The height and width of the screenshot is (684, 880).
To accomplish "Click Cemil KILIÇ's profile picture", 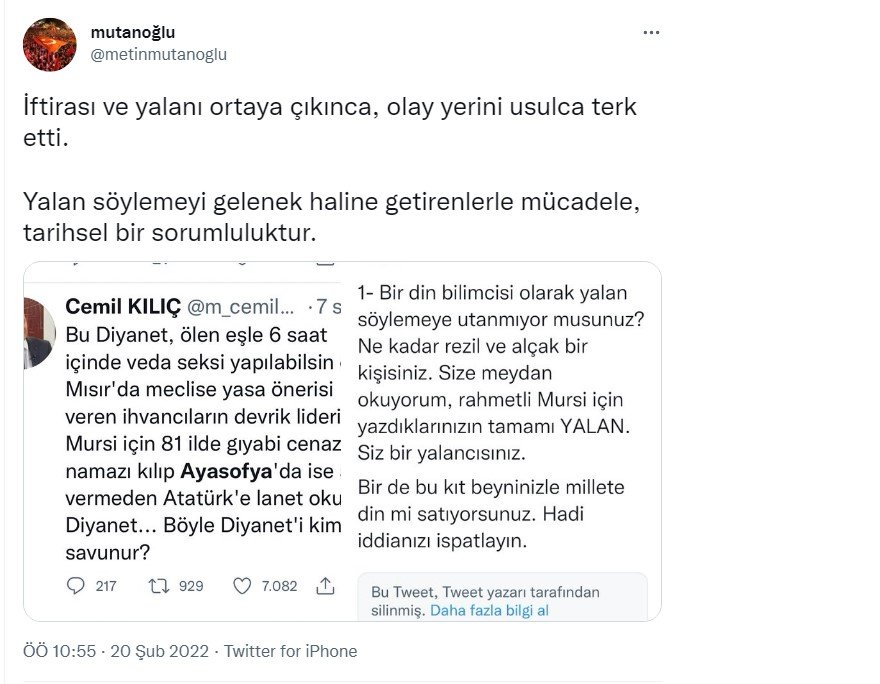I will [x=38, y=335].
